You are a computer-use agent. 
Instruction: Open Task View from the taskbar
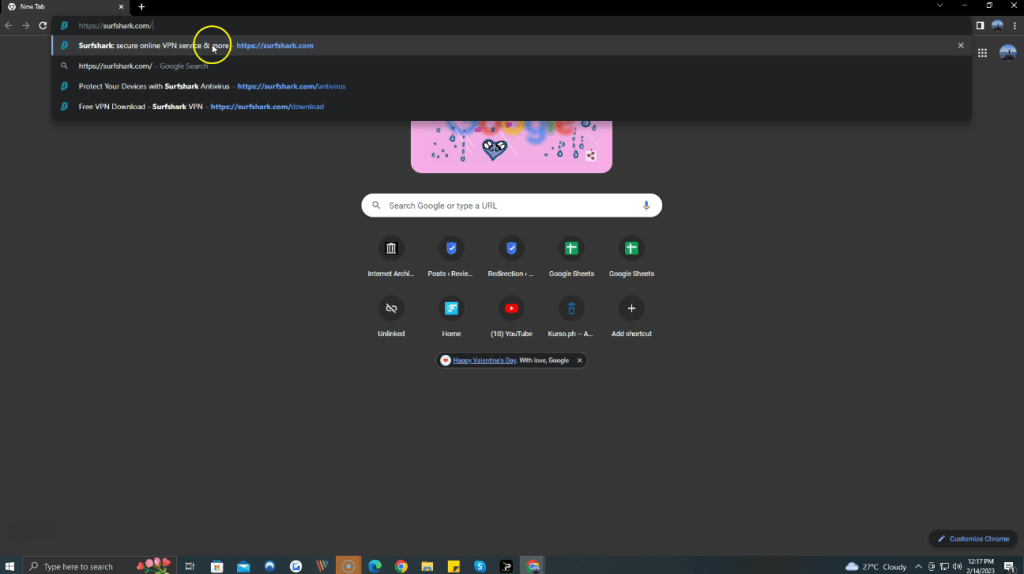(x=189, y=566)
